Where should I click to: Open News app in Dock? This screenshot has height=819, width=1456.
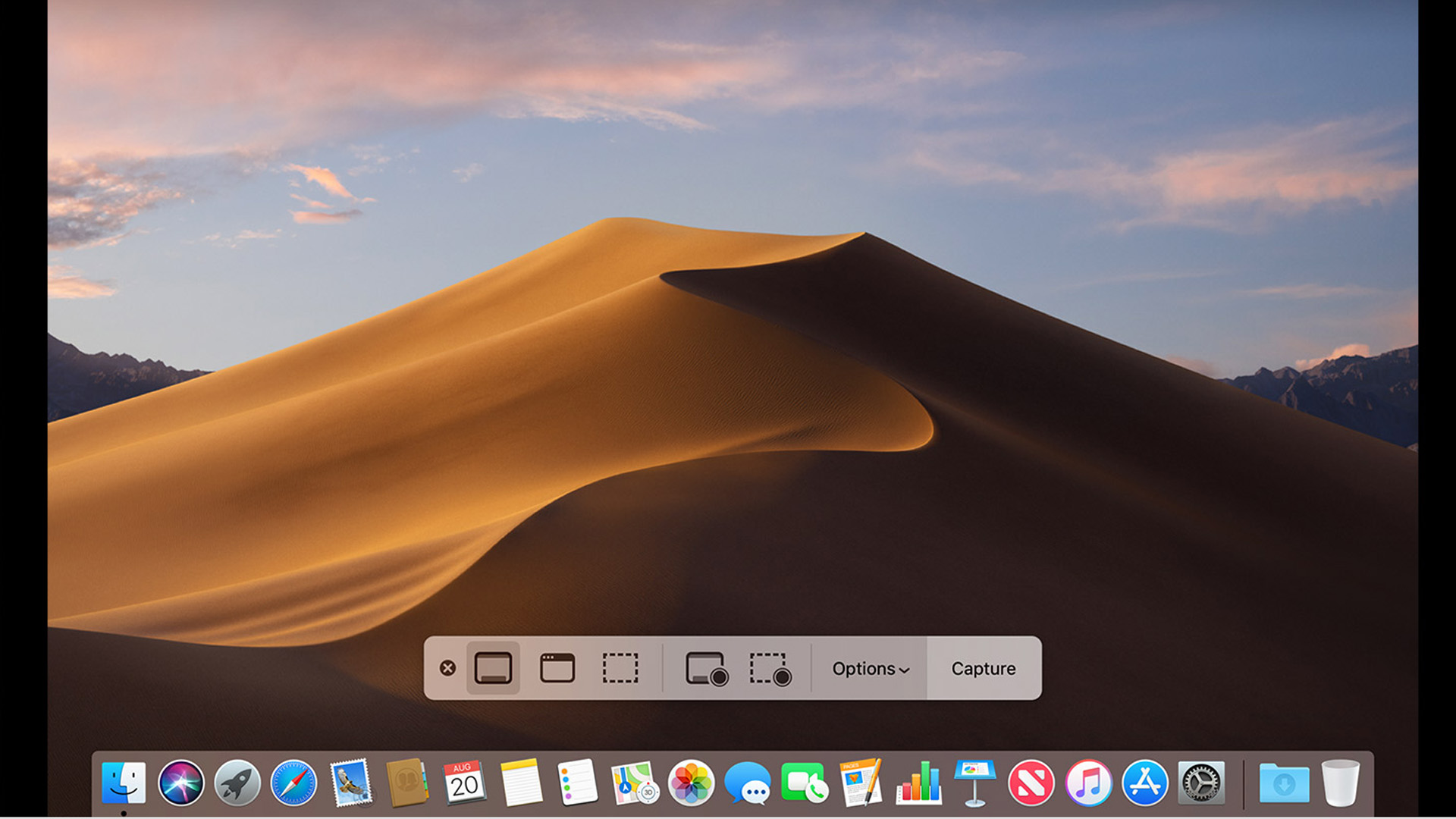(x=1031, y=783)
